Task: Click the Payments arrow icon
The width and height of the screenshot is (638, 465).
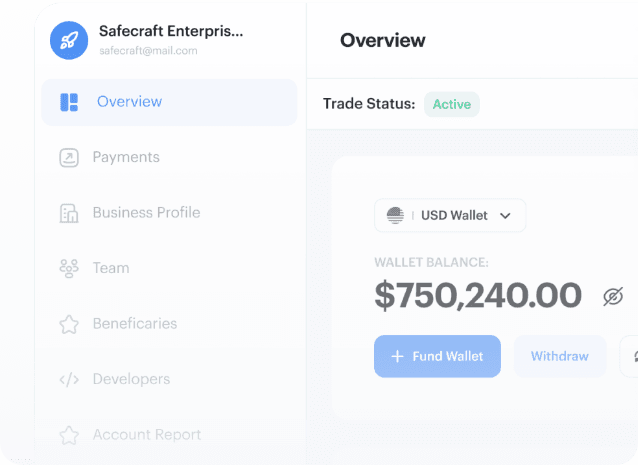Action: tap(69, 157)
